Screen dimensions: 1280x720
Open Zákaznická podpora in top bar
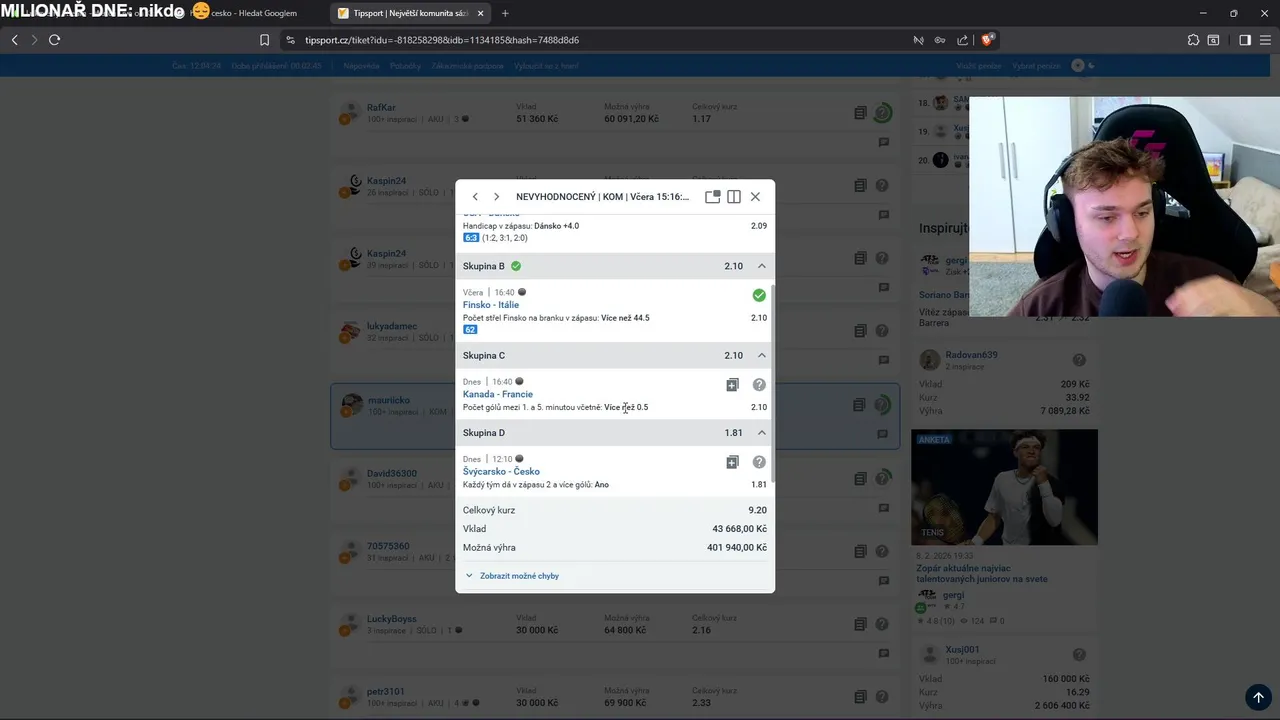click(467, 66)
